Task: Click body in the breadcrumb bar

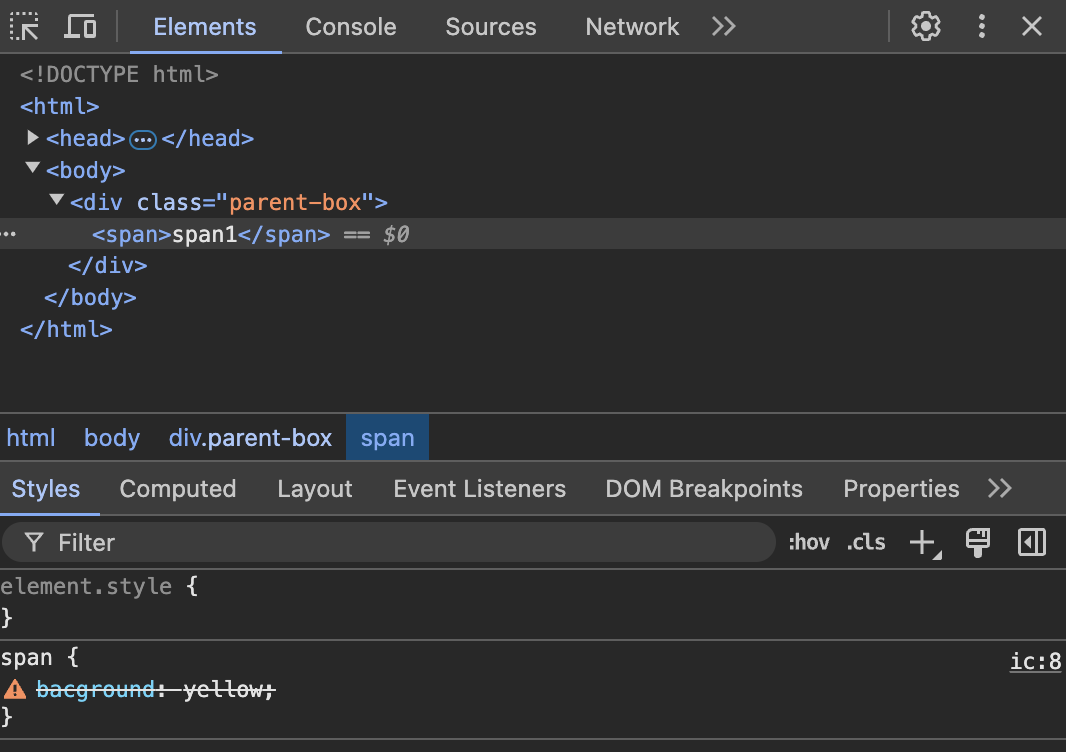Action: tap(111, 438)
